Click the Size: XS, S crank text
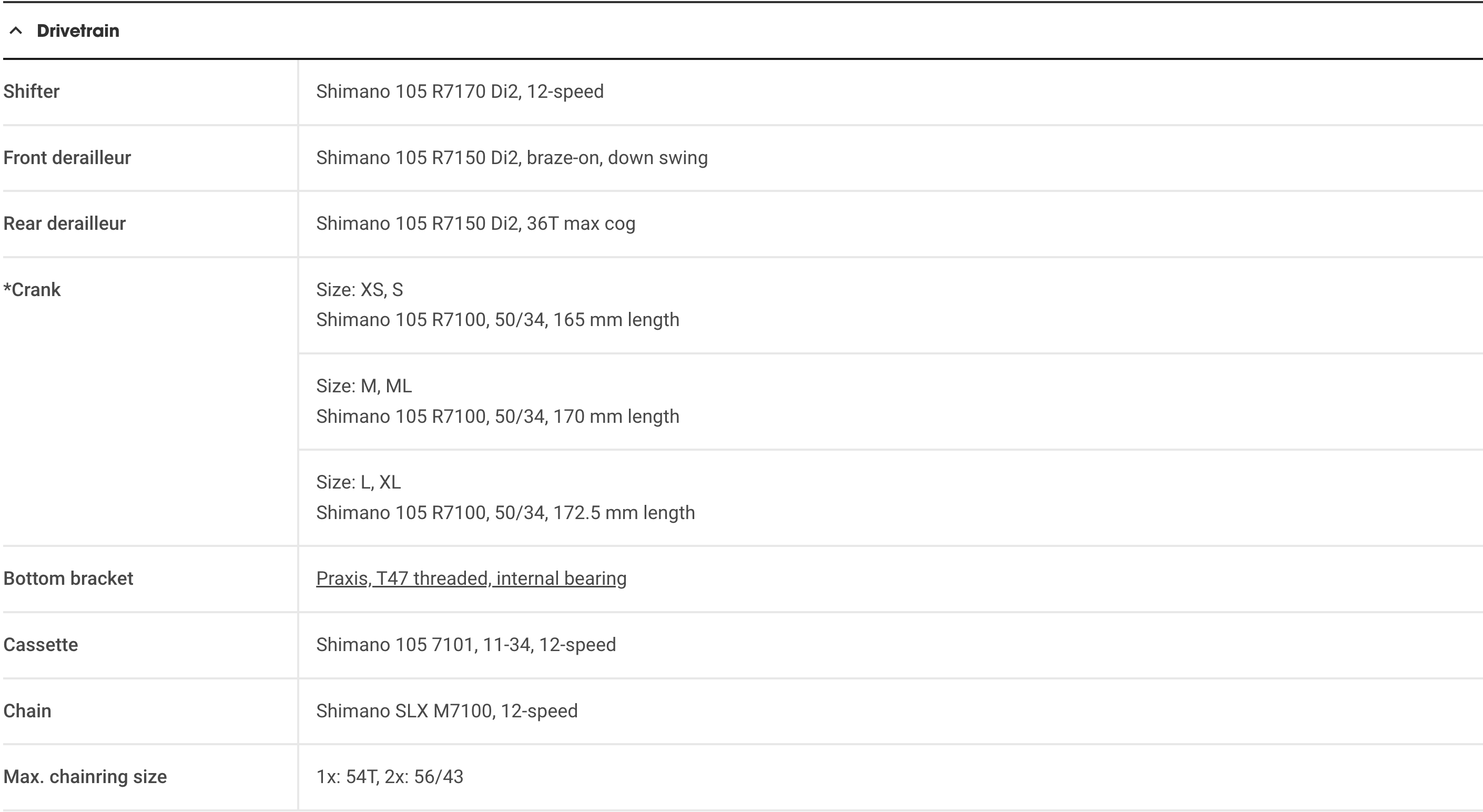Viewport: 1483px width, 812px height. click(359, 290)
